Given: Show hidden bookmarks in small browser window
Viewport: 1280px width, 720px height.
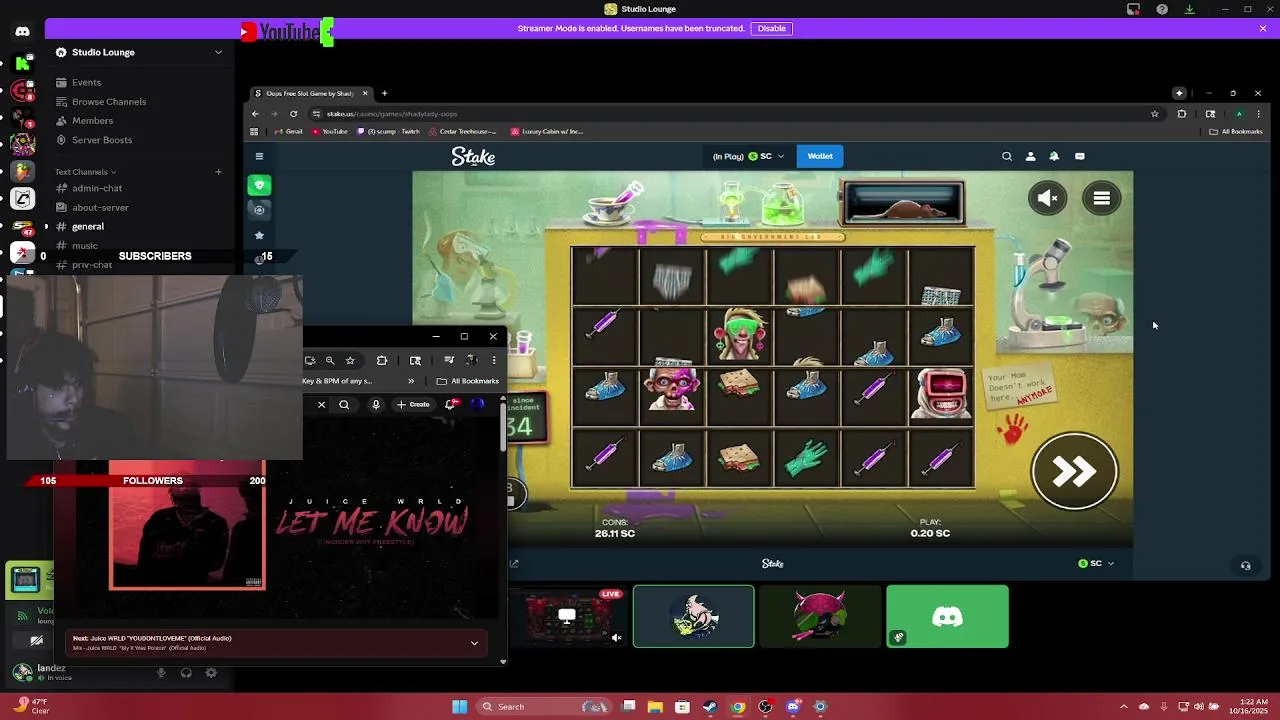Looking at the screenshot, I should coord(410,381).
